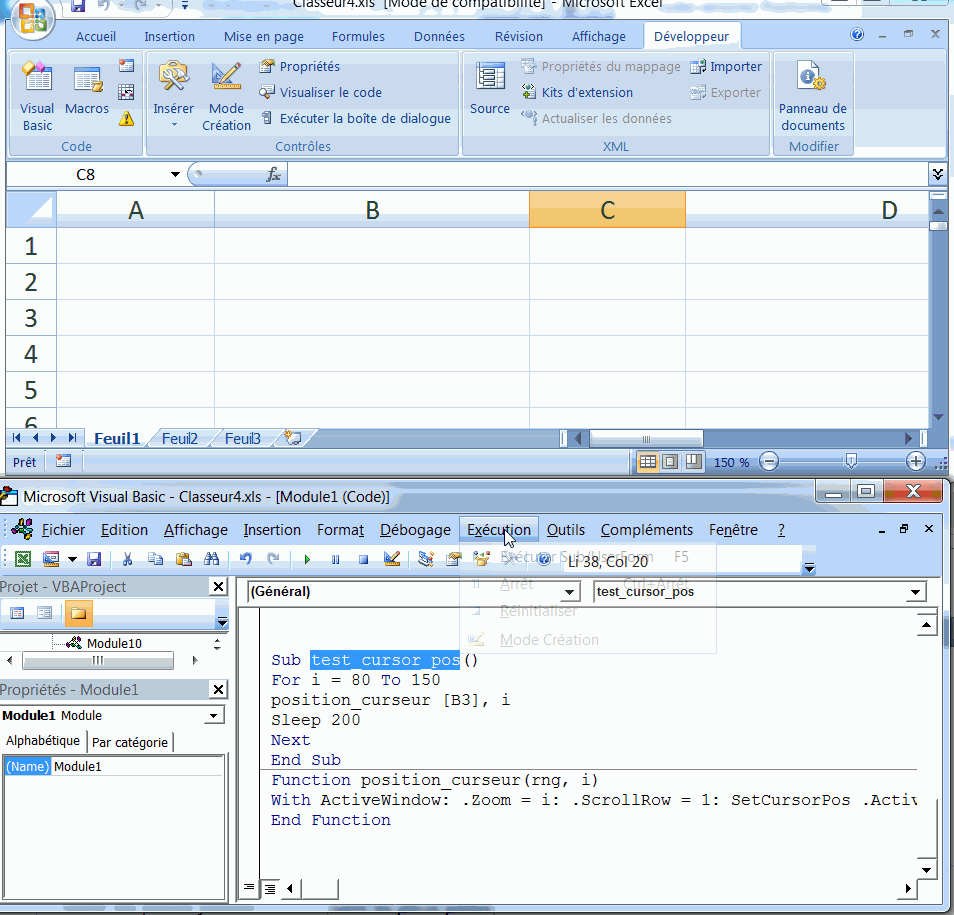The image size is (954, 915).
Task: Switch to Normal view in status bar
Action: [647, 462]
